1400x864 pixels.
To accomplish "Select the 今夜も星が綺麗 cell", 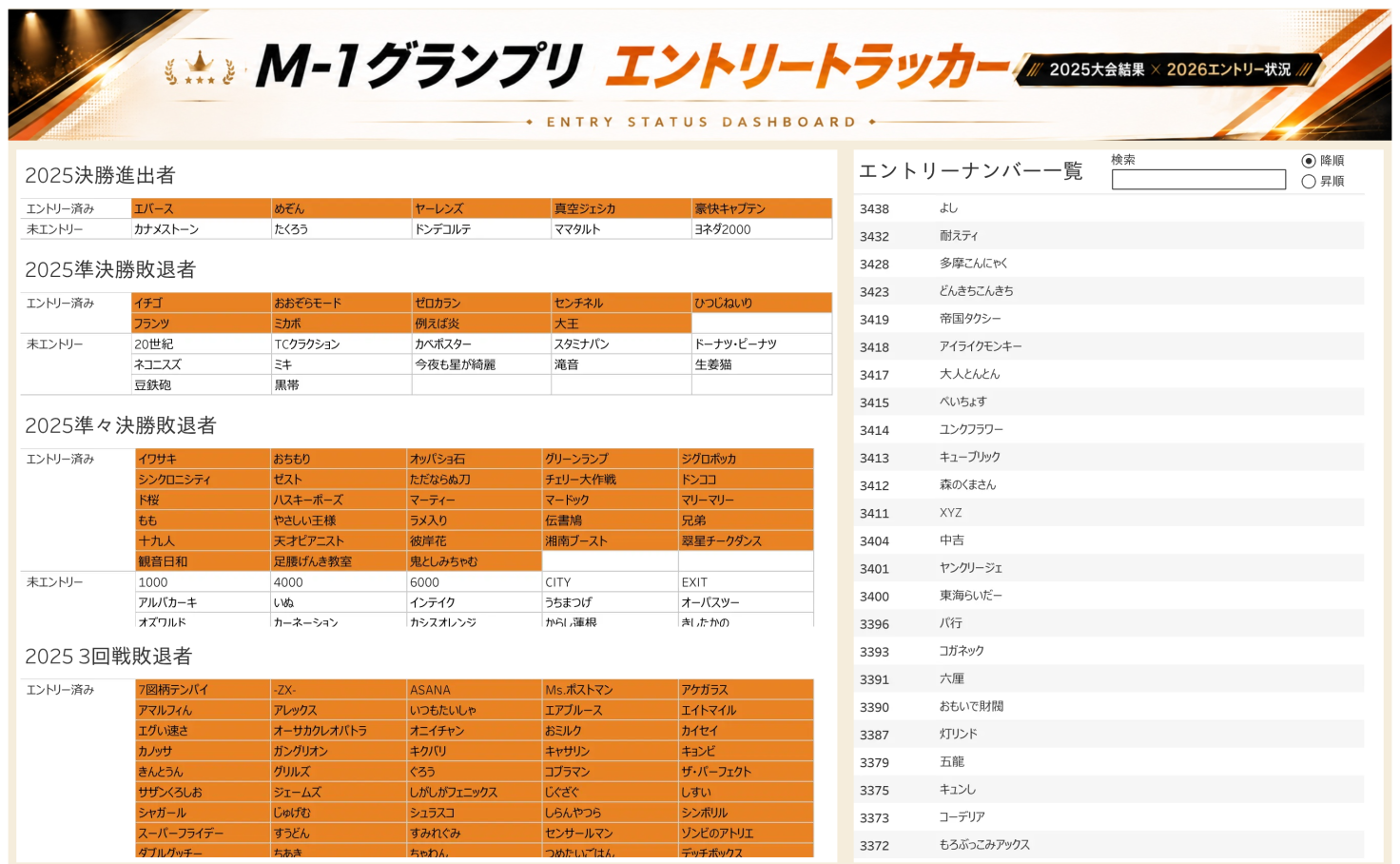I will pyautogui.click(x=481, y=364).
